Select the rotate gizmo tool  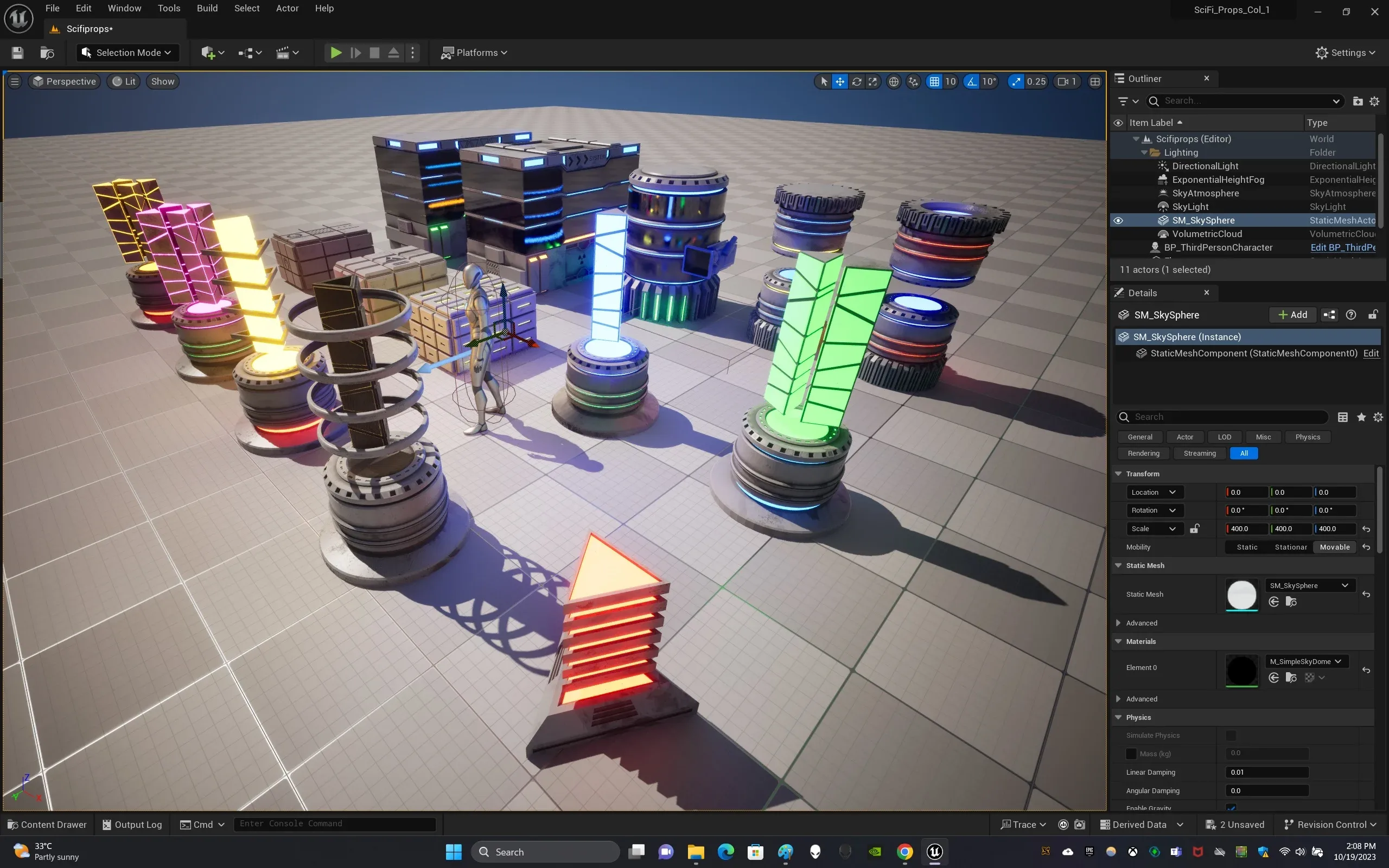coord(856,81)
